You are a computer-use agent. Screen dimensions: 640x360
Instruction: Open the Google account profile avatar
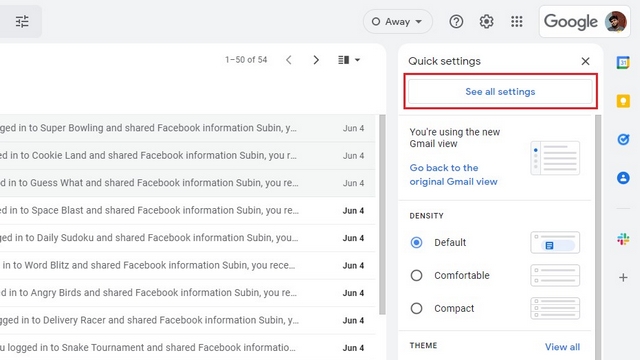pos(616,21)
